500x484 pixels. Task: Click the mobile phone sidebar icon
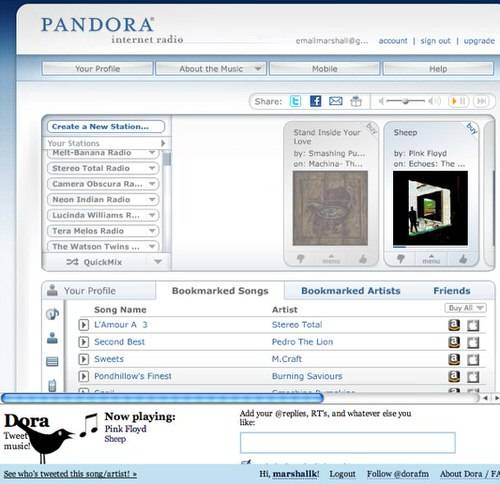pyautogui.click(x=52, y=385)
